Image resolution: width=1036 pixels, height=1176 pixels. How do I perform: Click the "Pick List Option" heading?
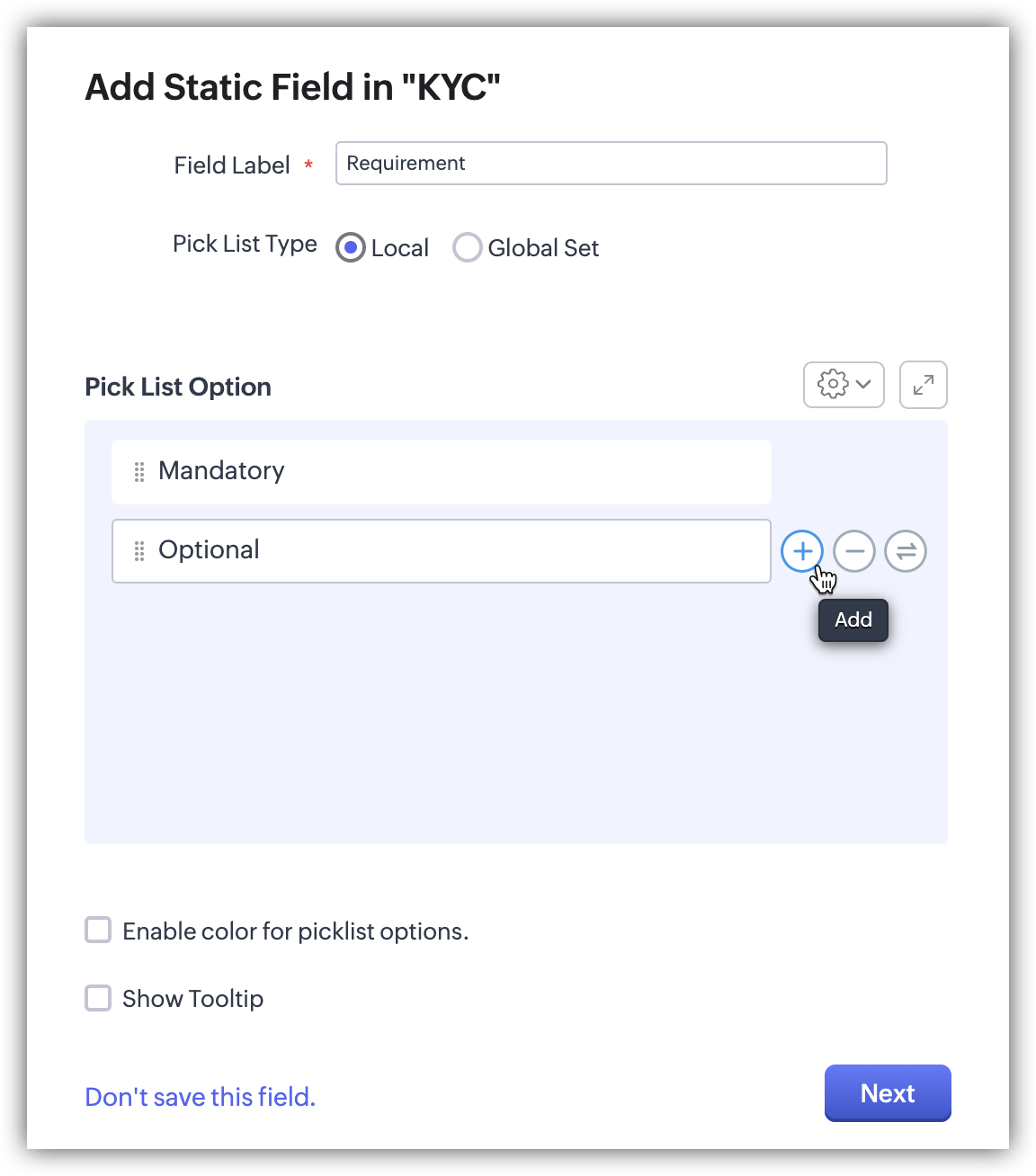(178, 387)
